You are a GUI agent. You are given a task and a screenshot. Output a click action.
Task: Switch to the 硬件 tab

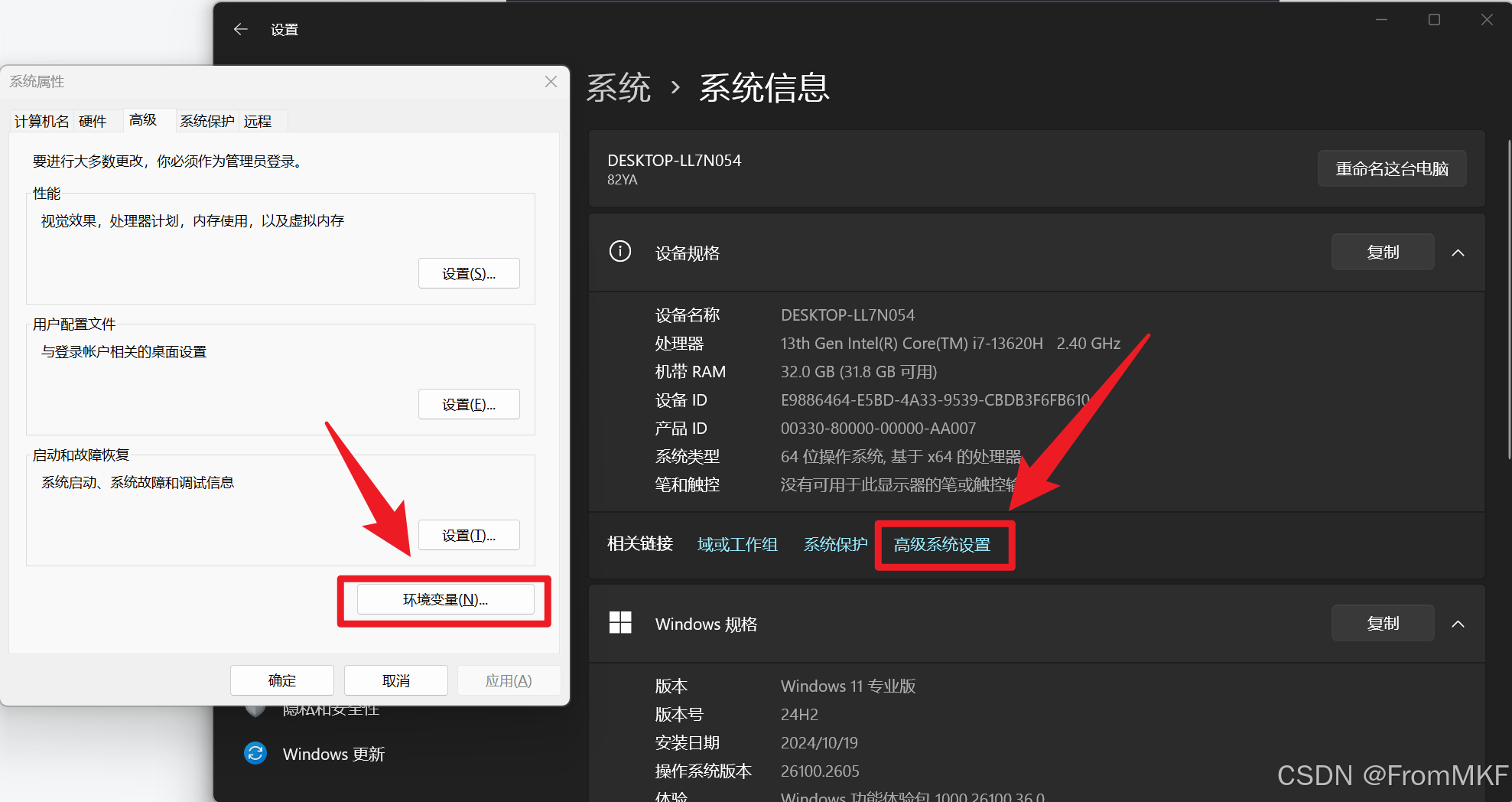(93, 121)
